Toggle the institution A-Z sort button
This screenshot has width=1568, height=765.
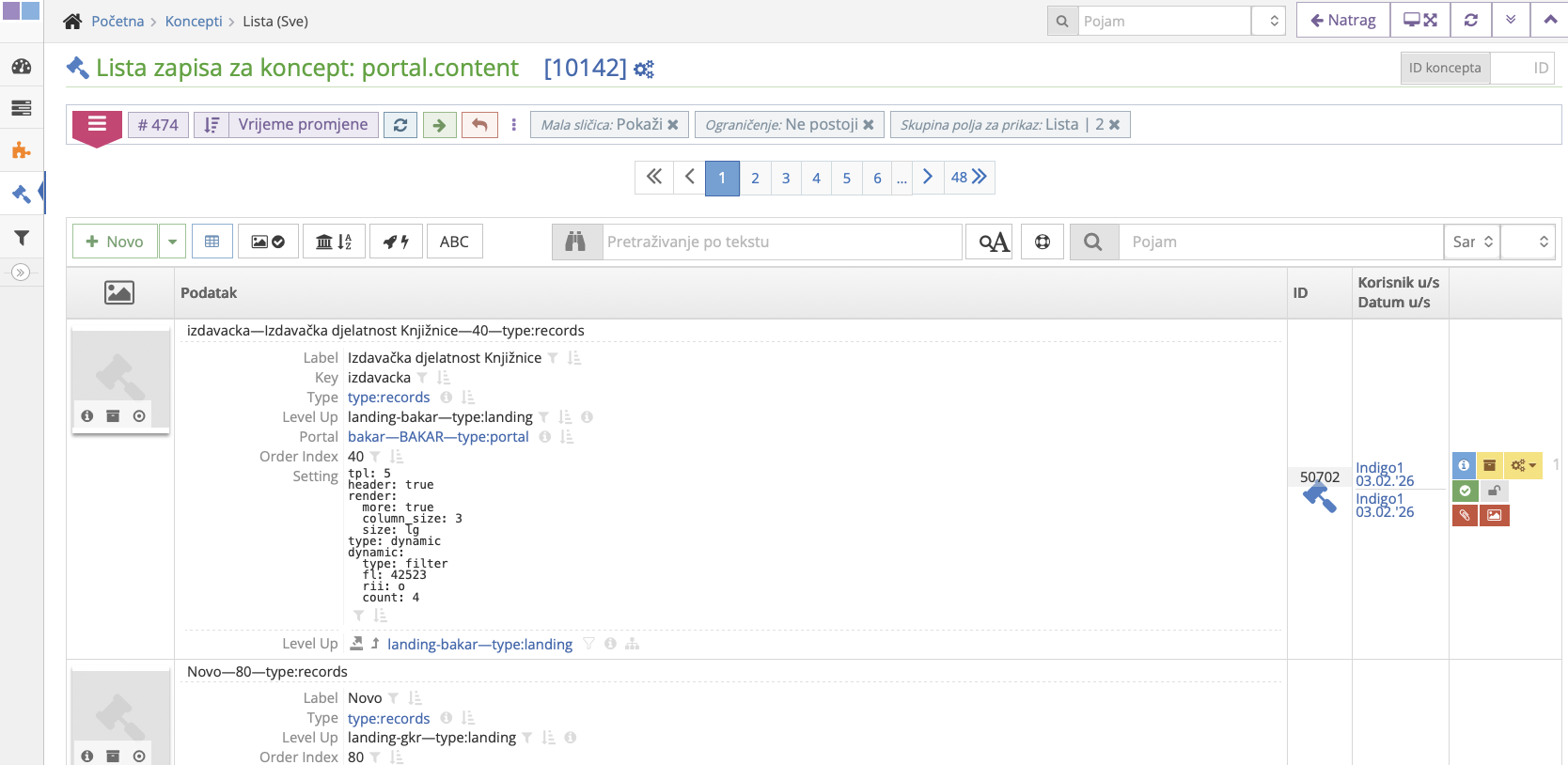tap(334, 242)
